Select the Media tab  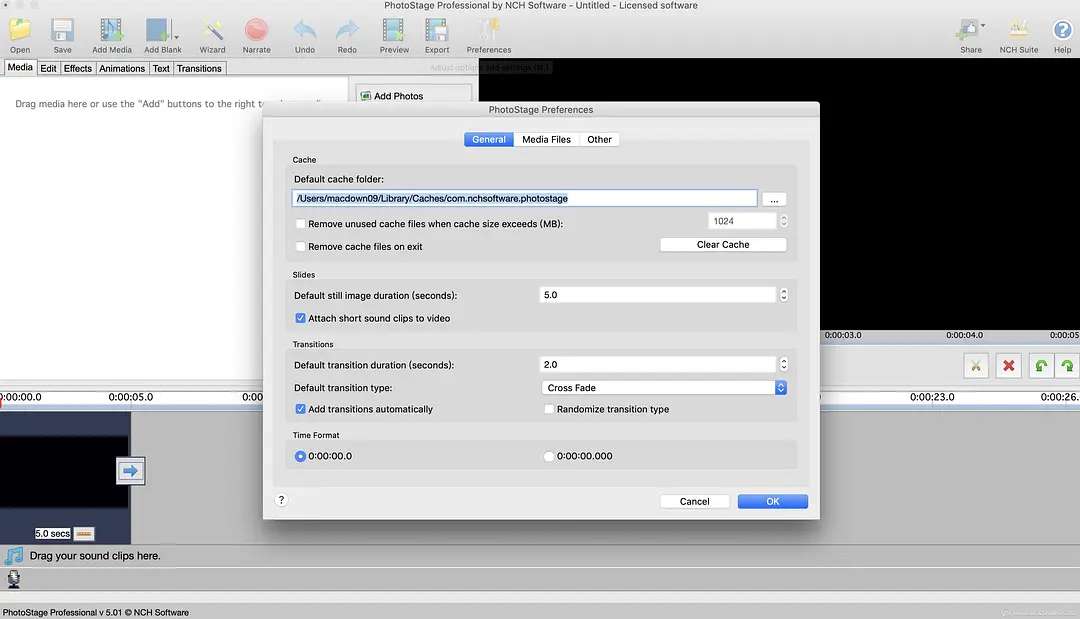20,67
